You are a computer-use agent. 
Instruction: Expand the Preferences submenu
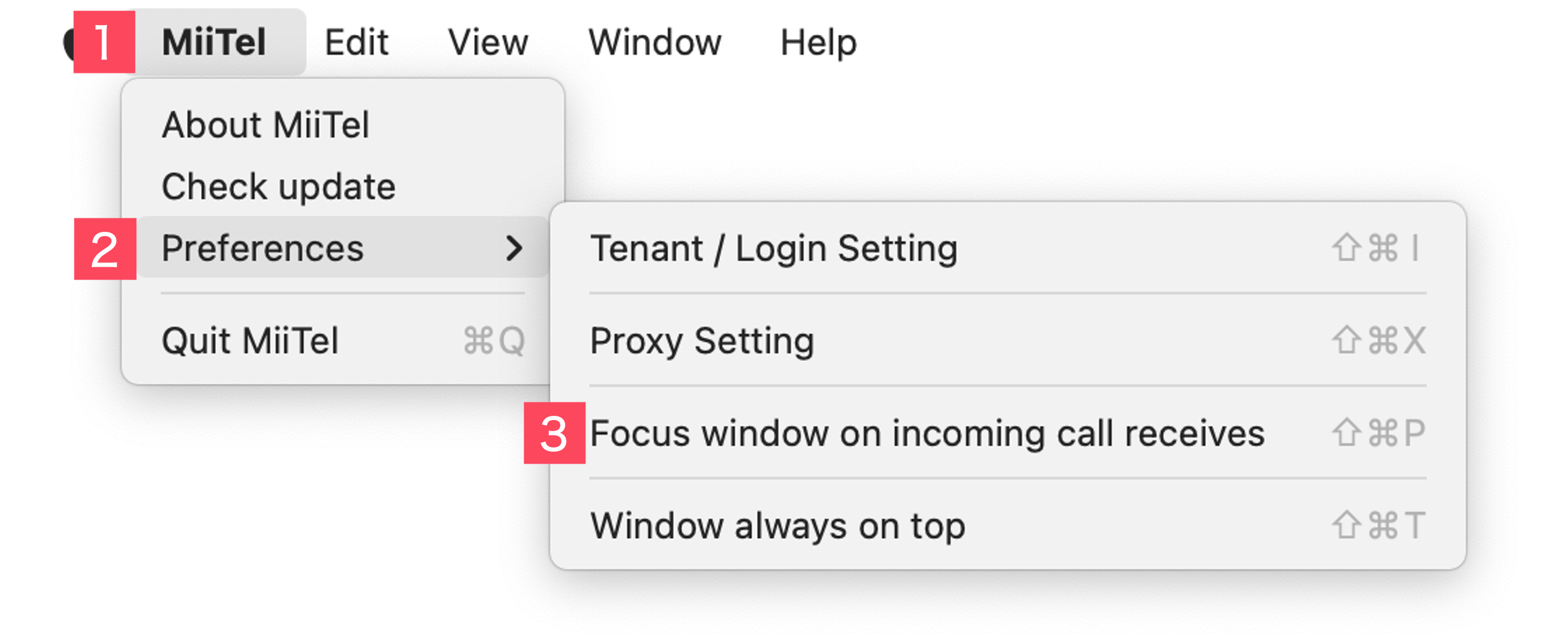pos(342,248)
